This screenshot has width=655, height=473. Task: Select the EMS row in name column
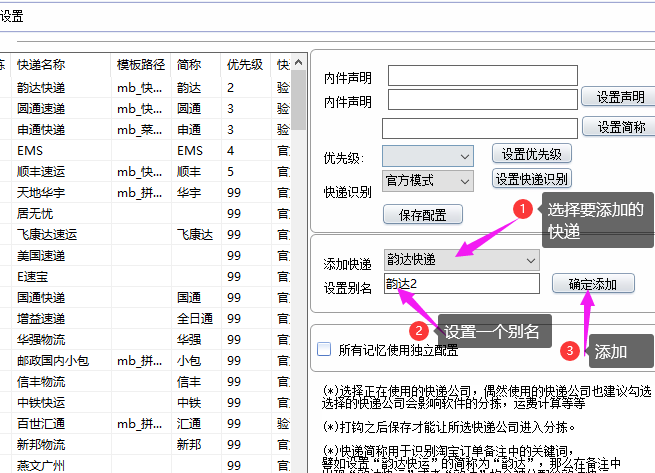coord(30,150)
